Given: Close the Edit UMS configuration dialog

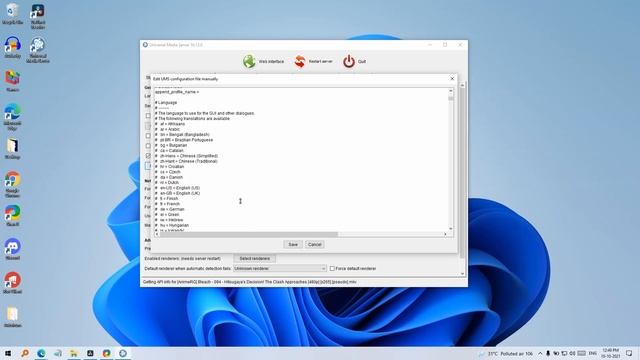Looking at the screenshot, I should 452,78.
